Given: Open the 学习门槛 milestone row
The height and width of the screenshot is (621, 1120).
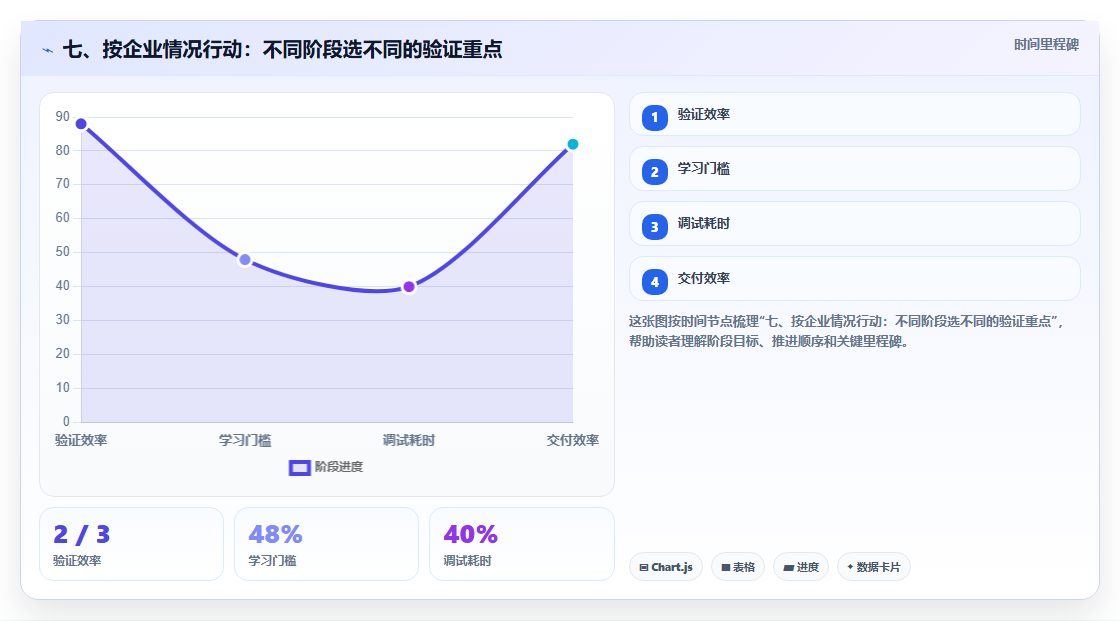Looking at the screenshot, I should tap(854, 169).
